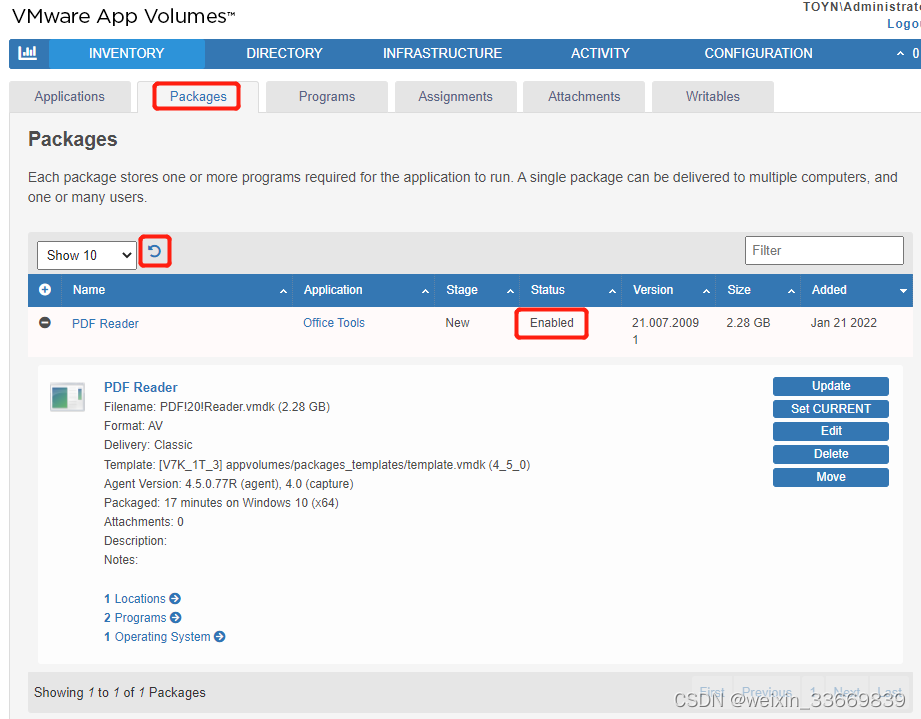Open the DIRECTORY menu
This screenshot has height=719, width=921.
[x=284, y=53]
